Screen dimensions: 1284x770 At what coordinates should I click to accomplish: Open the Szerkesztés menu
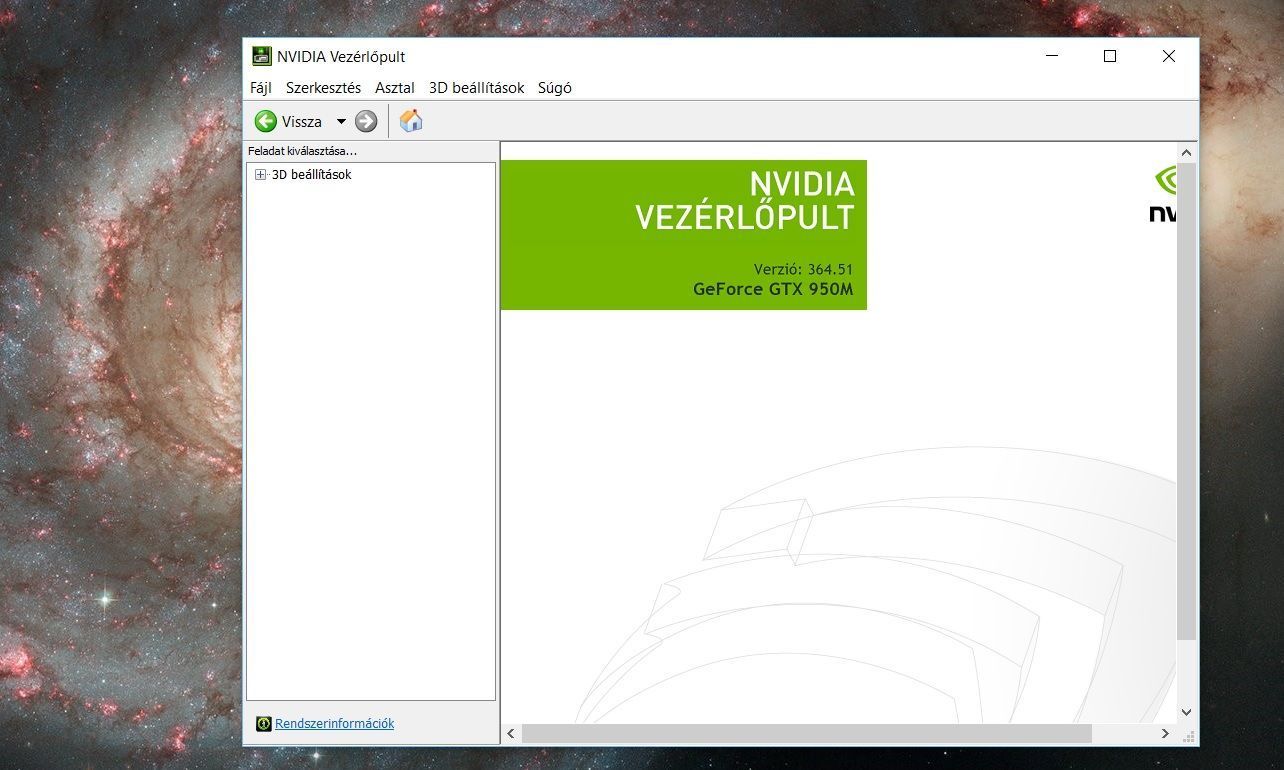(323, 88)
